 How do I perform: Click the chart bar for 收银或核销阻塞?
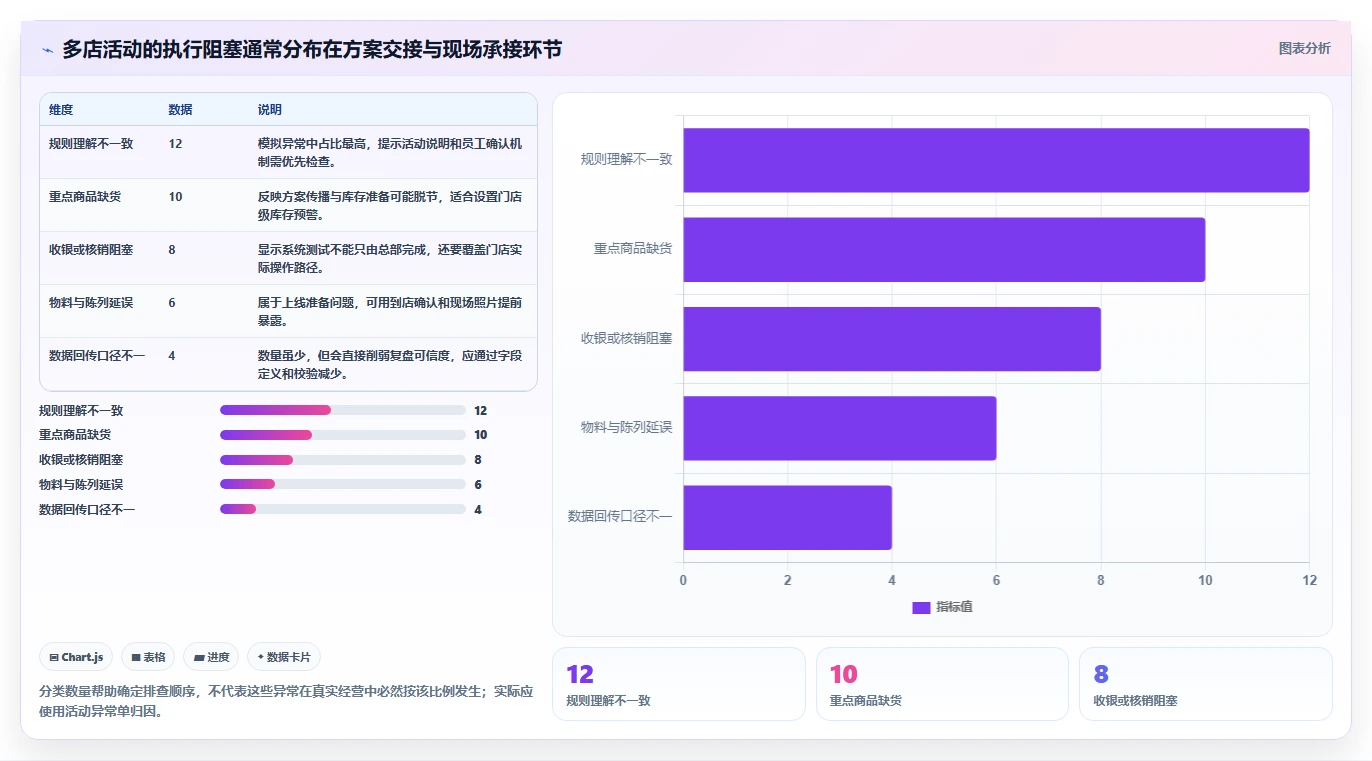click(x=892, y=338)
